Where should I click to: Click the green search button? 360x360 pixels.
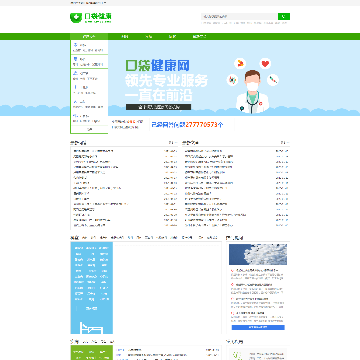pyautogui.click(x=284, y=16)
